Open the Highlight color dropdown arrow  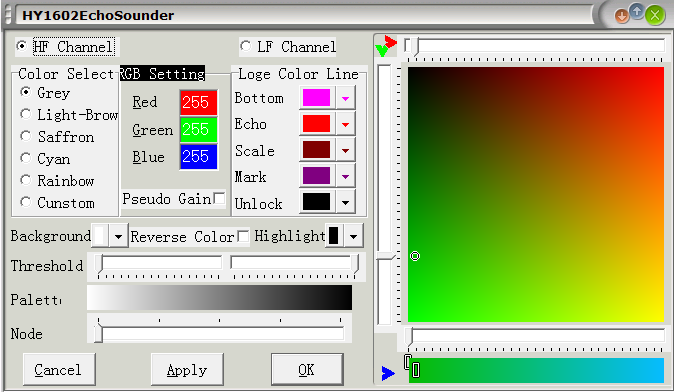353,236
